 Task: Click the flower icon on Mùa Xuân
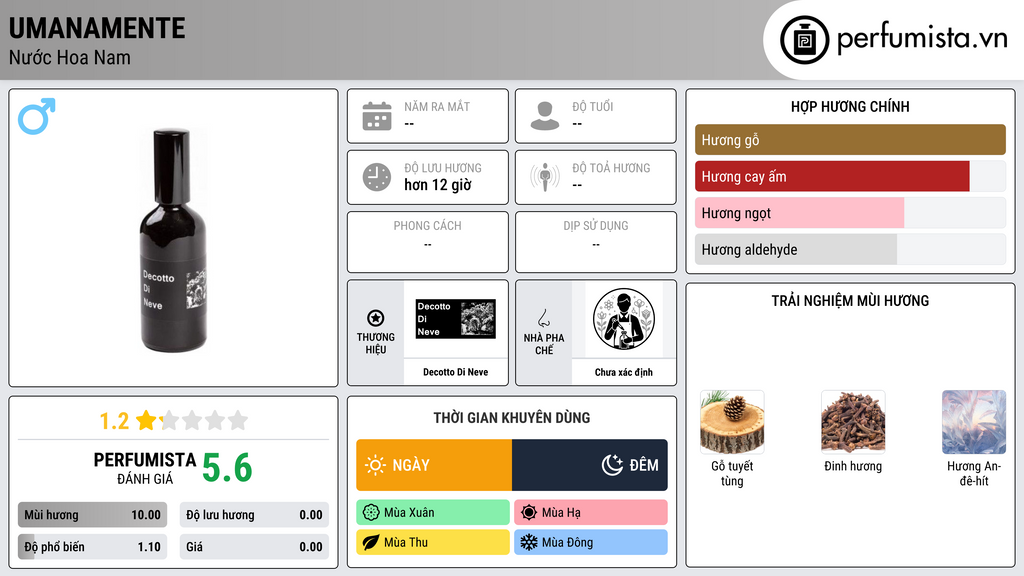coord(371,513)
